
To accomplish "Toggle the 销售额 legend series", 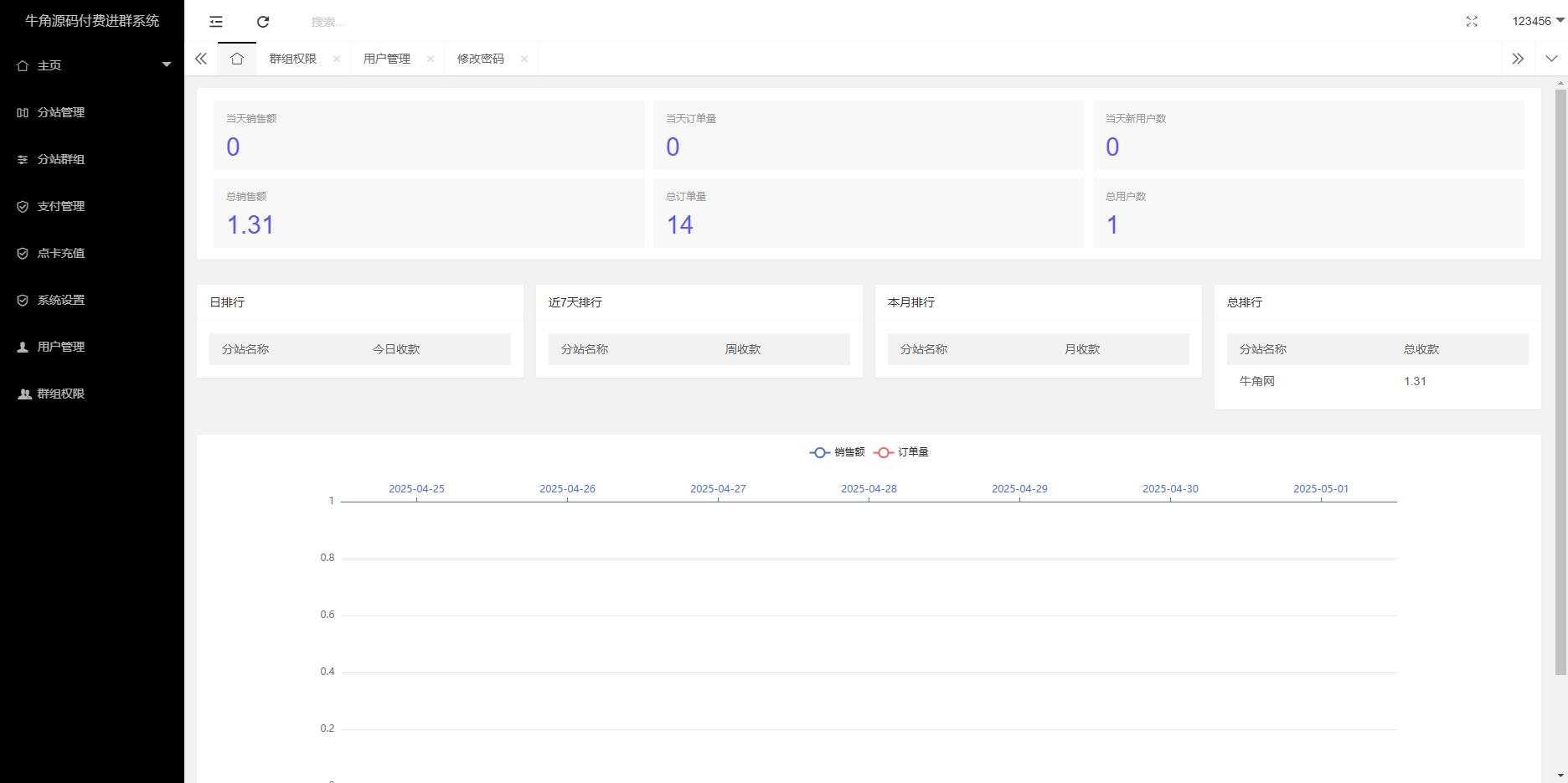I will coord(837,452).
